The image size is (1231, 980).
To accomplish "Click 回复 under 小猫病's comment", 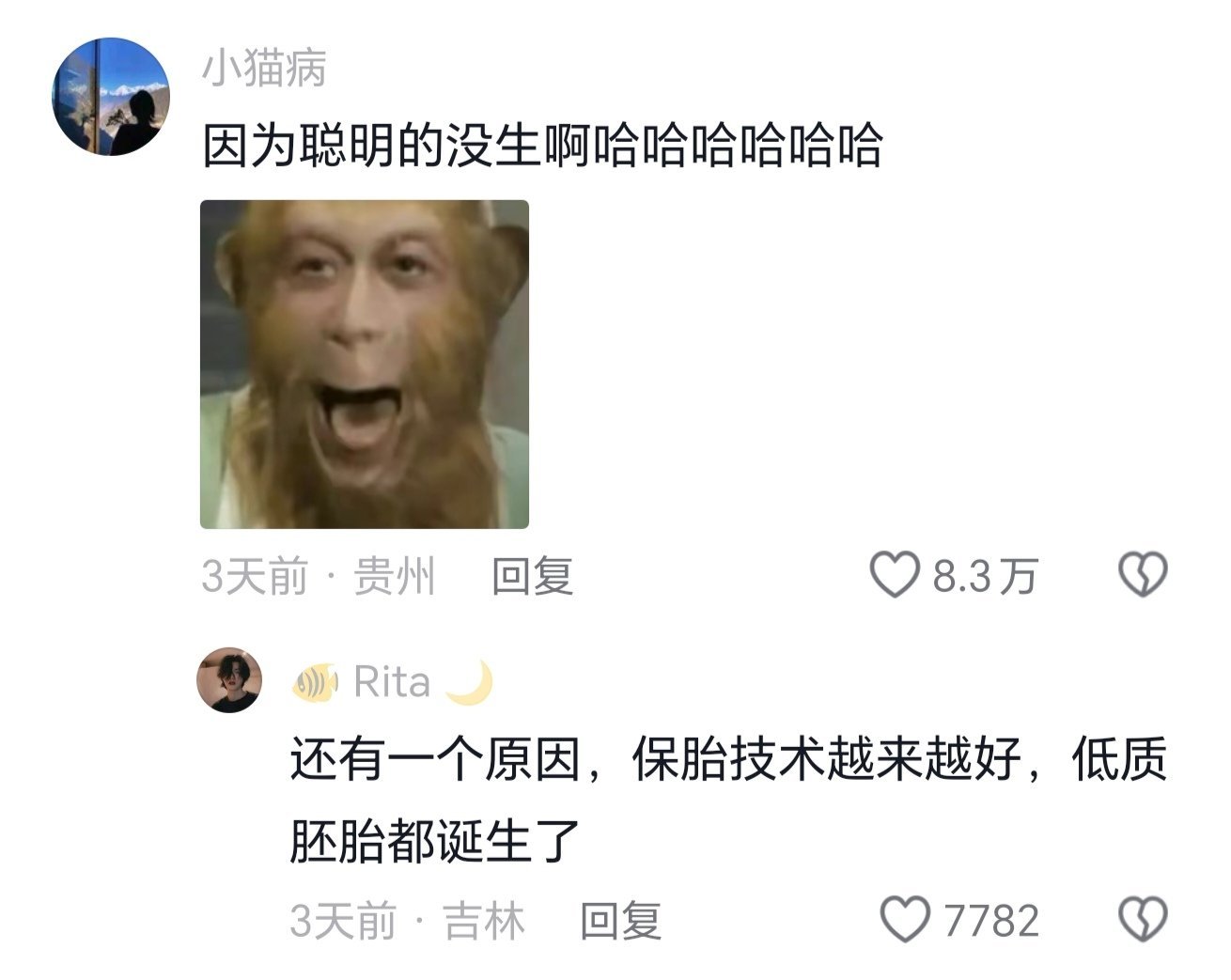I will (533, 575).
